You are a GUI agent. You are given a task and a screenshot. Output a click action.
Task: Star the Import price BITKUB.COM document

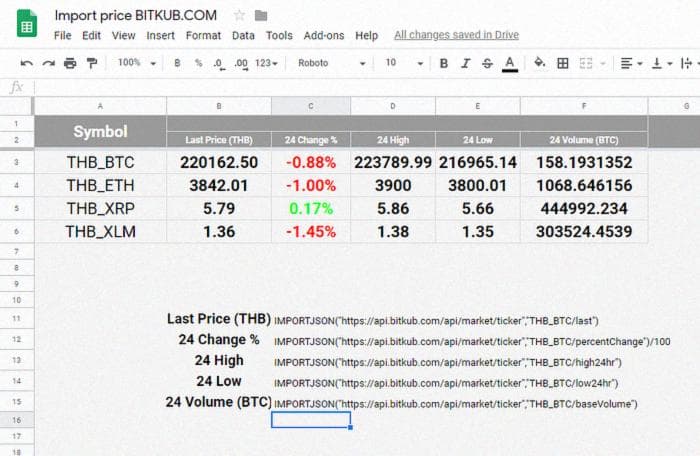pos(239,16)
